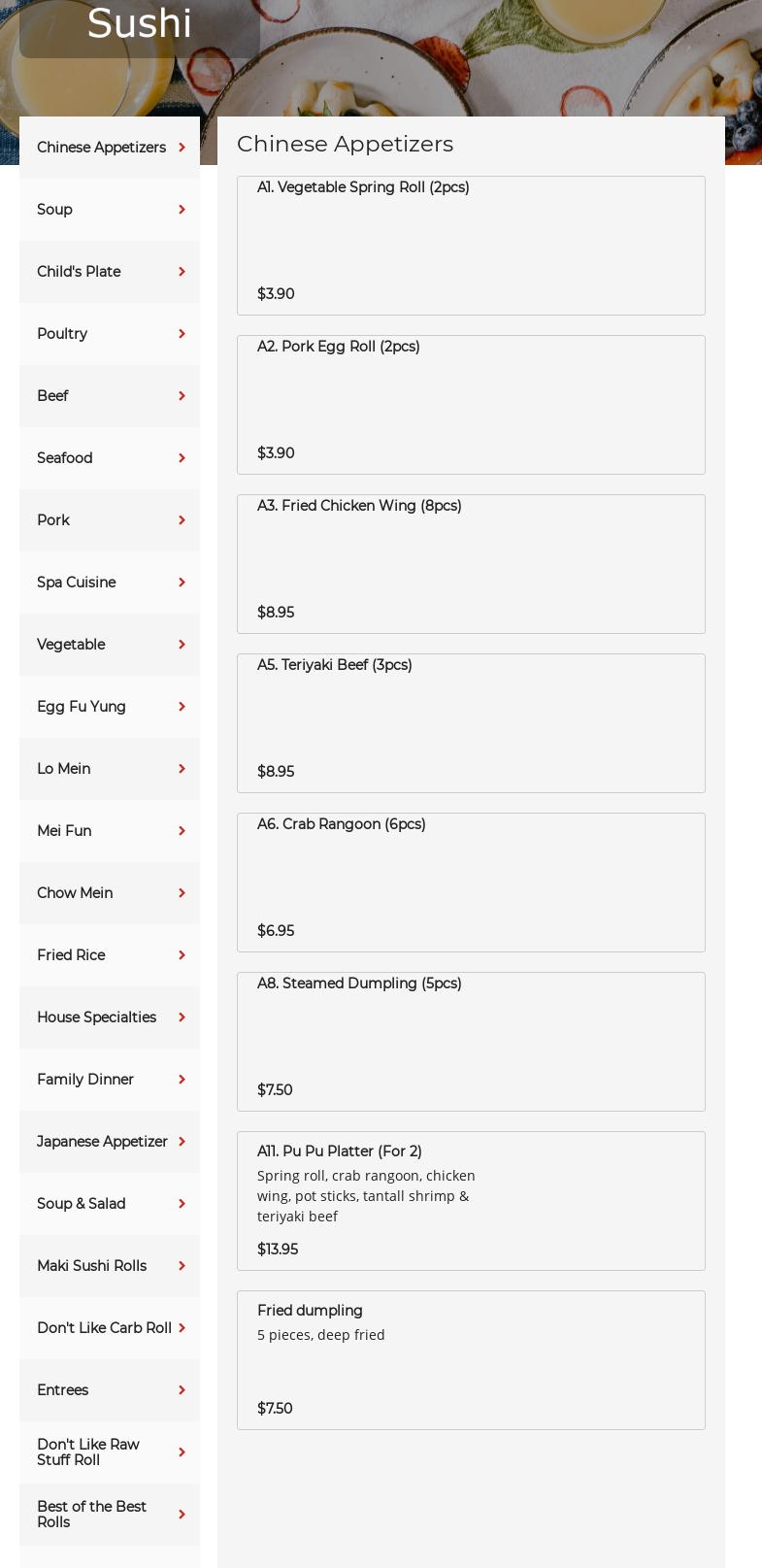The width and height of the screenshot is (762, 1568).
Task: Select the Fried dumpling menu item
Action: [x=471, y=1360]
